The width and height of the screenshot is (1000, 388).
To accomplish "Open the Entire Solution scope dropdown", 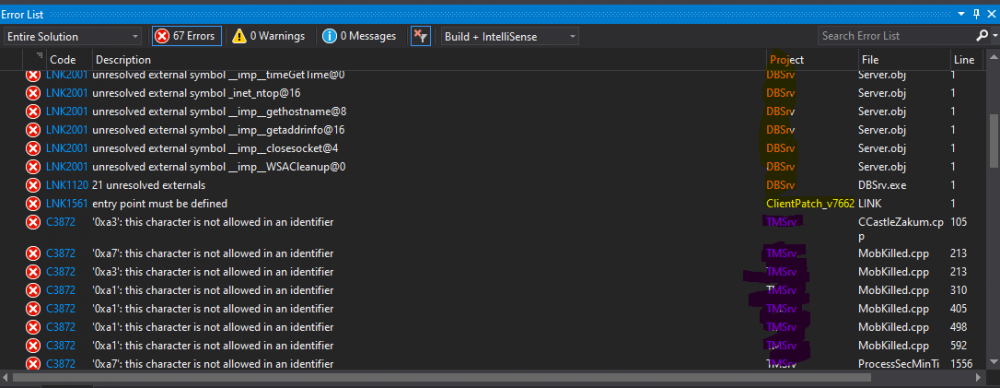I will point(73,36).
